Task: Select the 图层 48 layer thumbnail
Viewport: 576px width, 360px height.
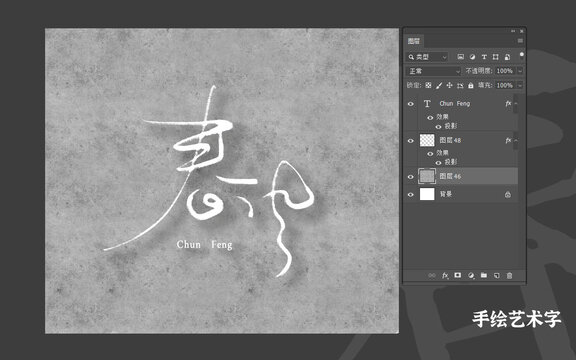Action: point(427,140)
